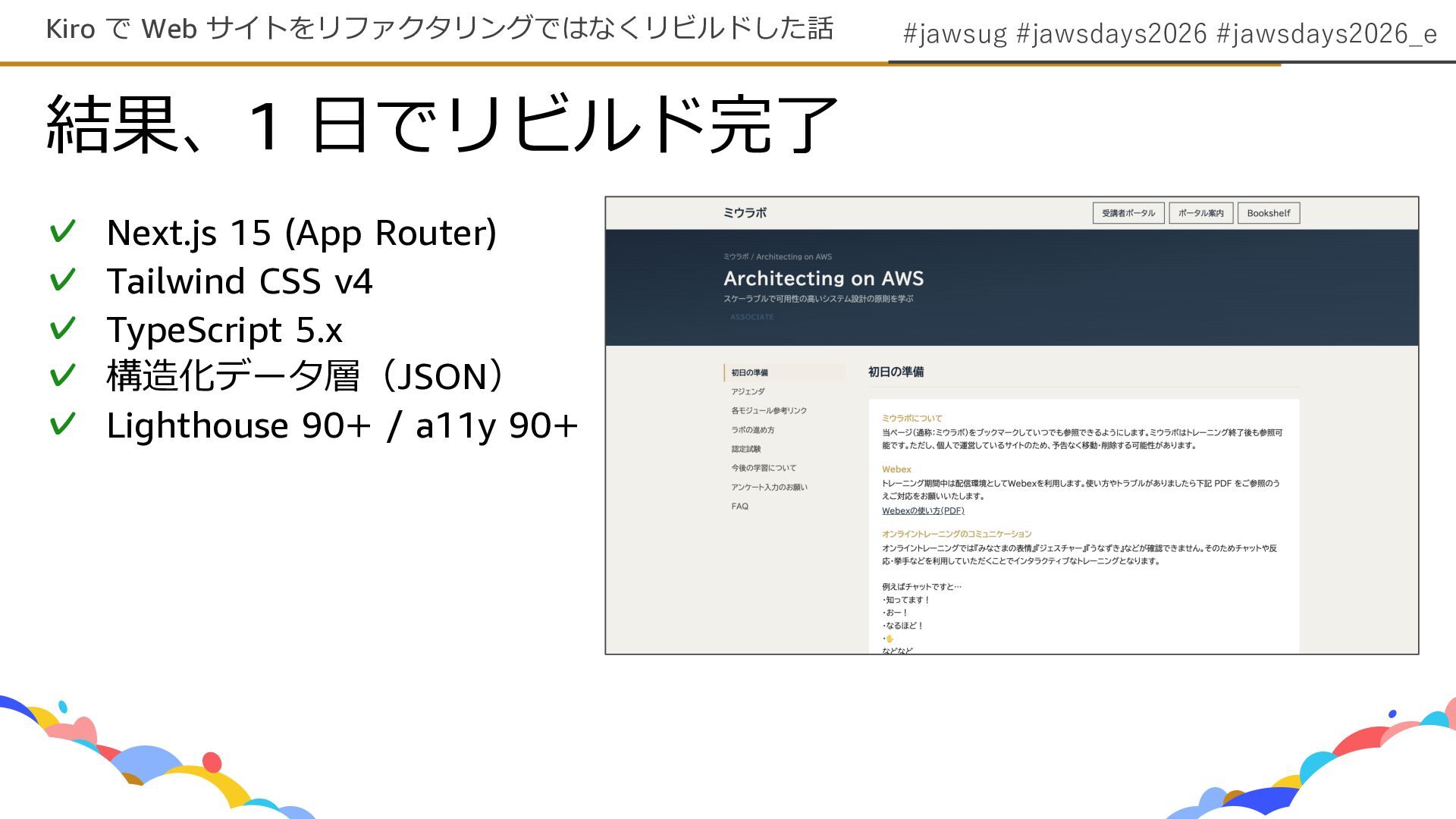Open the Webexの使い方(PDF) link

[x=923, y=510]
